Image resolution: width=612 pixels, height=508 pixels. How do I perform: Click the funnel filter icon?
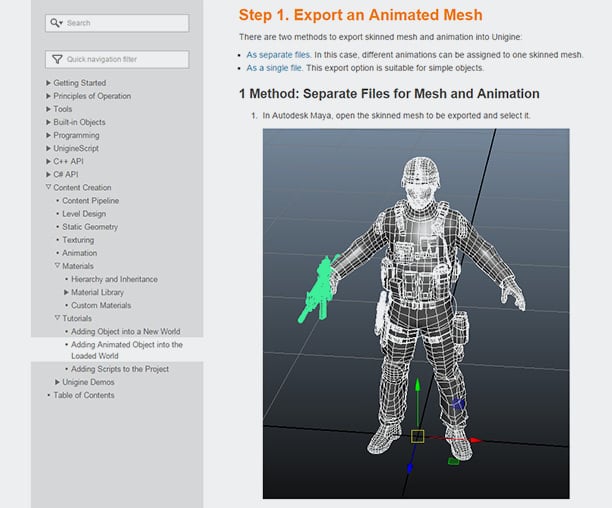pyautogui.click(x=57, y=59)
